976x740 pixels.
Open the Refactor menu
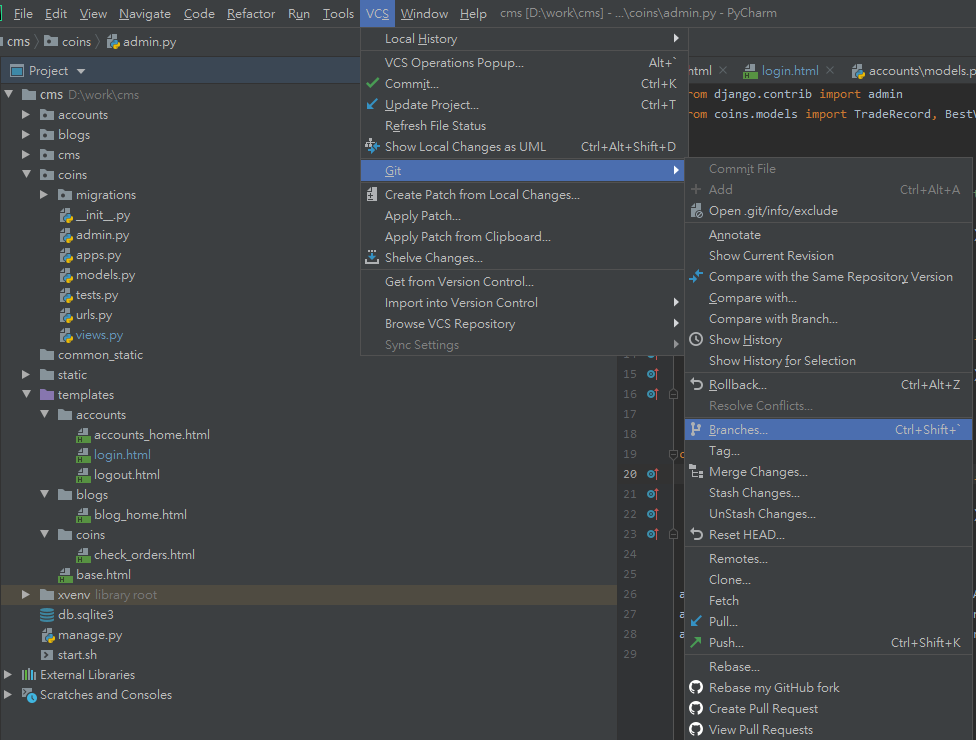click(x=251, y=13)
